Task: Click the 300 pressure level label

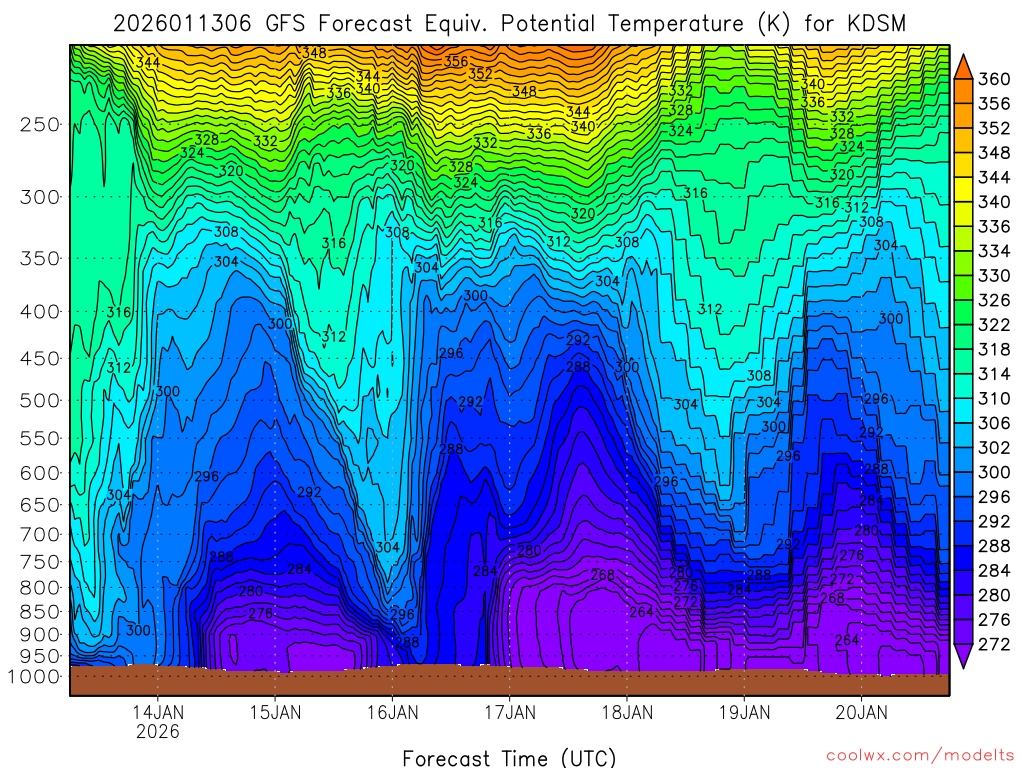Action: click(x=40, y=197)
